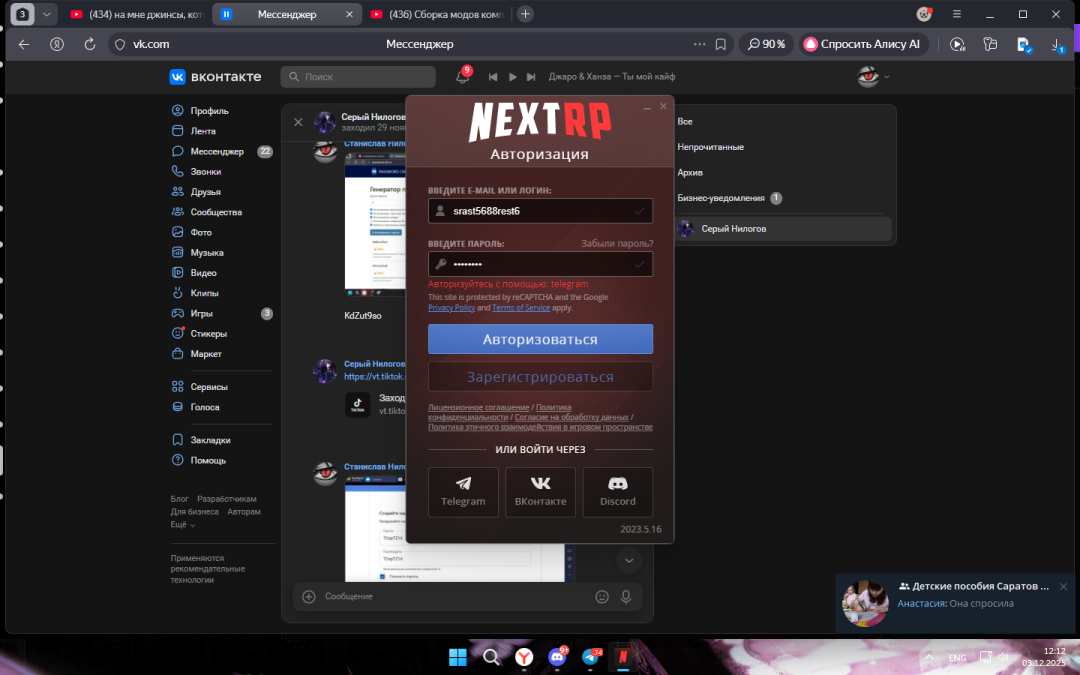This screenshot has width=1080, height=675.
Task: Click the emoji icon in message field
Action: pos(602,596)
